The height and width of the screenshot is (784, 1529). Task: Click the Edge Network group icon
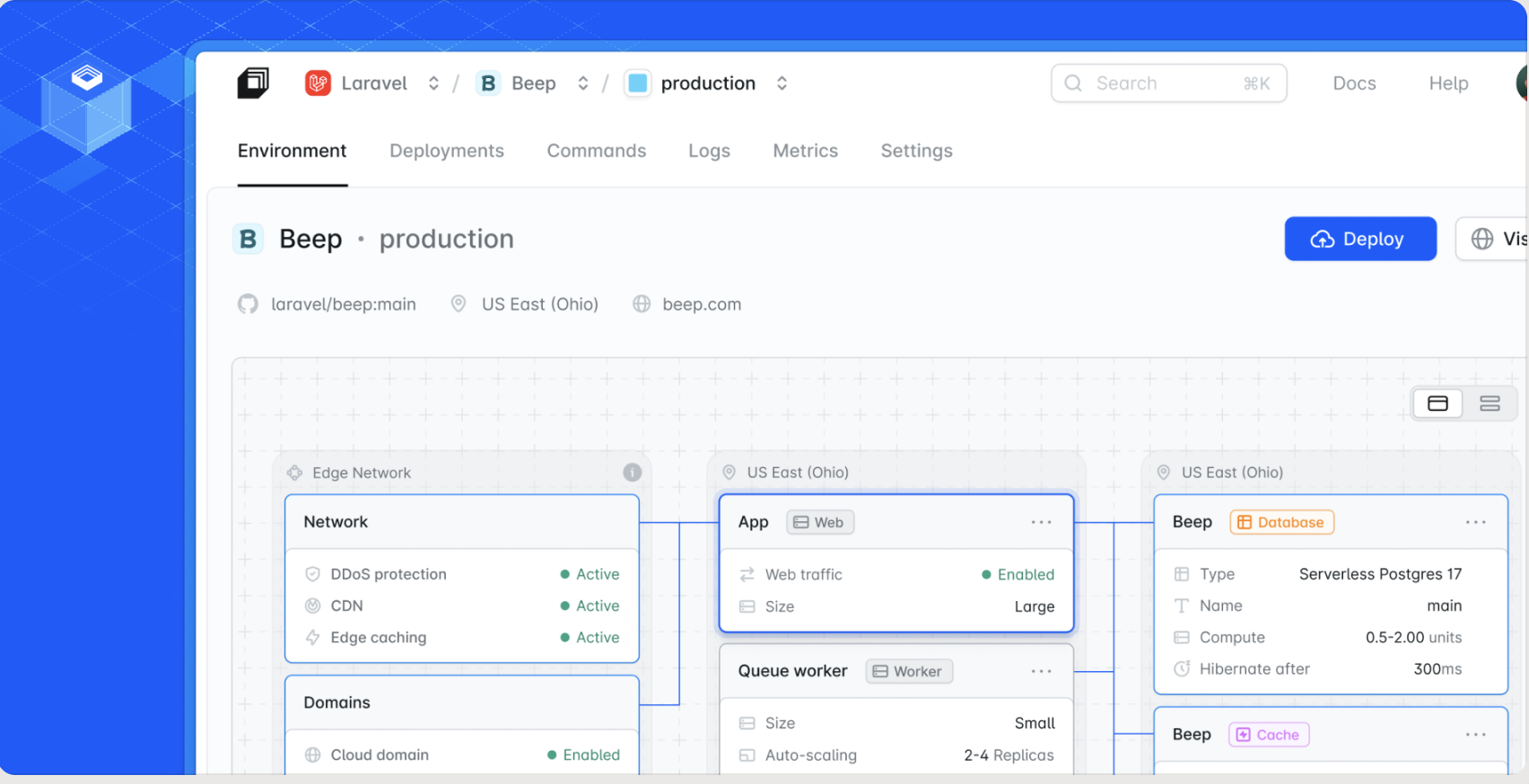point(294,473)
